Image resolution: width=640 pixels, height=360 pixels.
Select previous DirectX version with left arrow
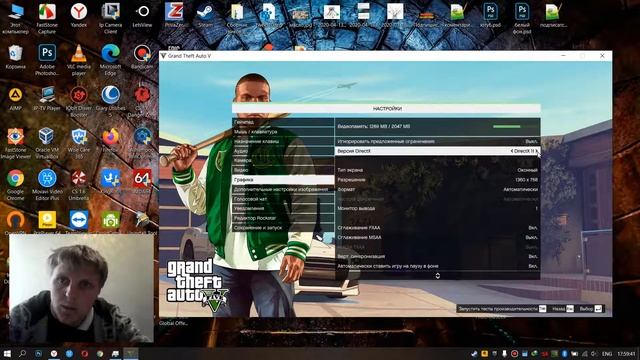512,151
